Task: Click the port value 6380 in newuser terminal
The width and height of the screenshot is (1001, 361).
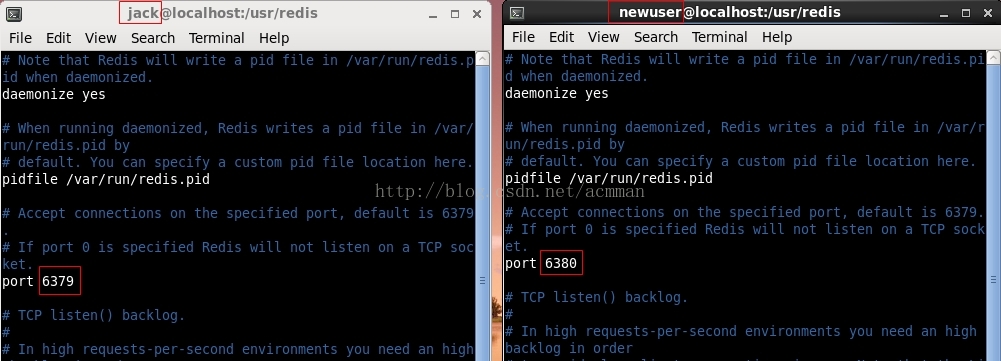Action: [561, 263]
